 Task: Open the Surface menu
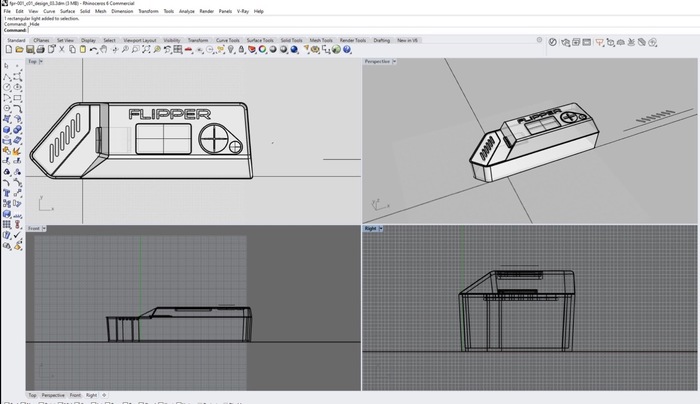point(67,11)
